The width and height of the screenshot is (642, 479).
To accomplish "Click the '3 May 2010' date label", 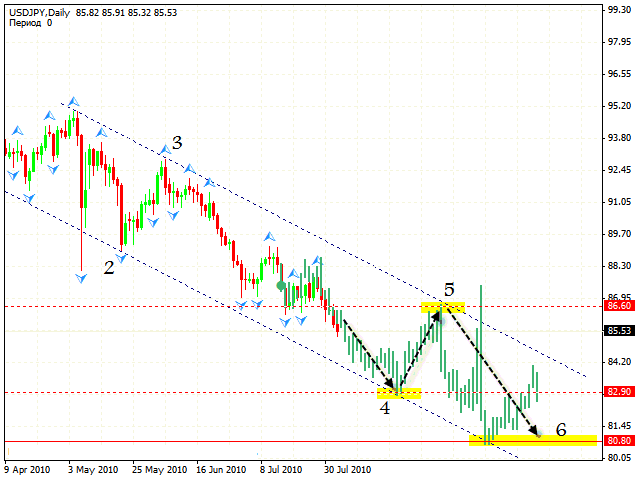I will coord(93,470).
